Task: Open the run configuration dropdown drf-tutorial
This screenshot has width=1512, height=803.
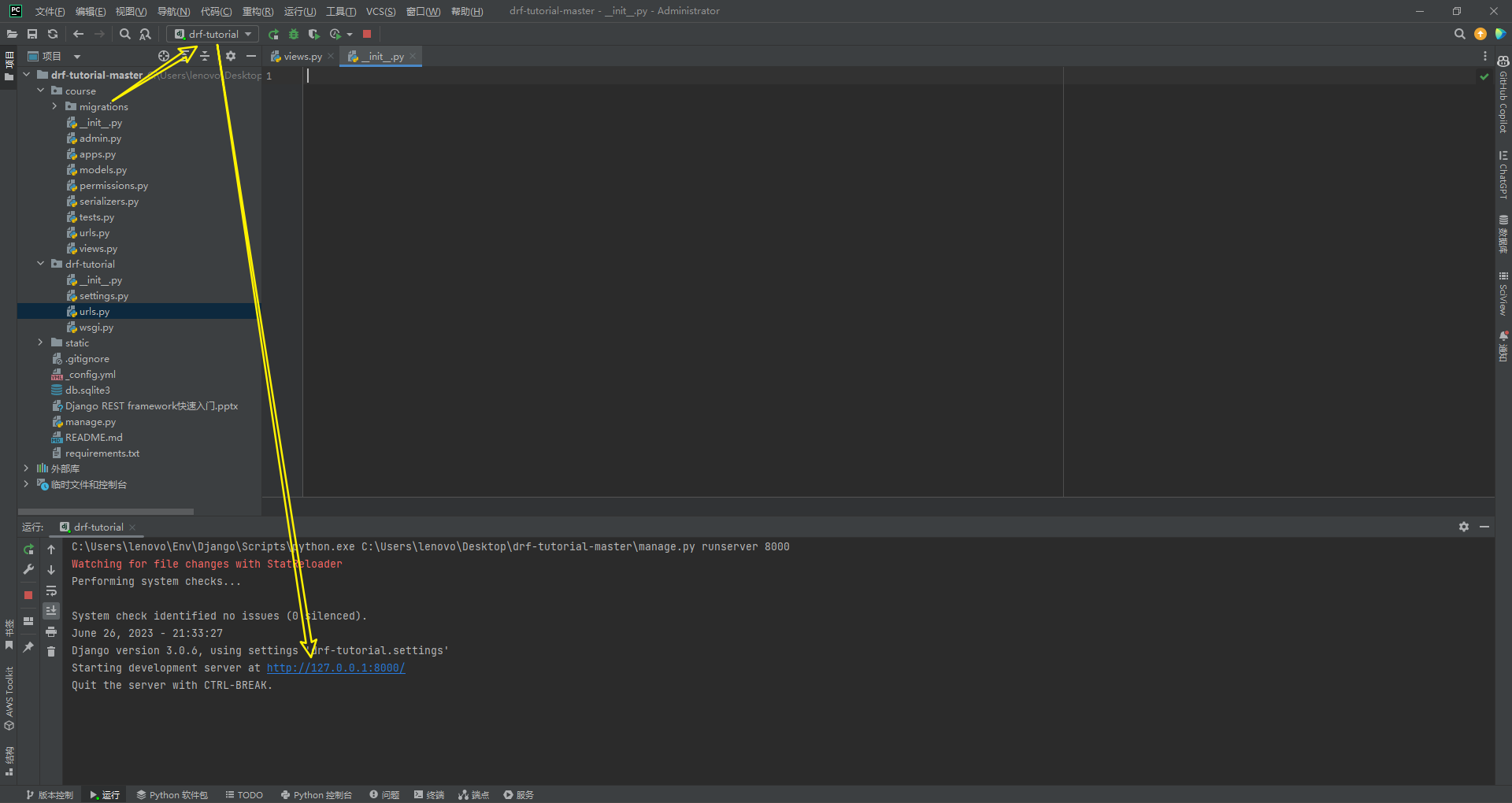Action: 213,34
